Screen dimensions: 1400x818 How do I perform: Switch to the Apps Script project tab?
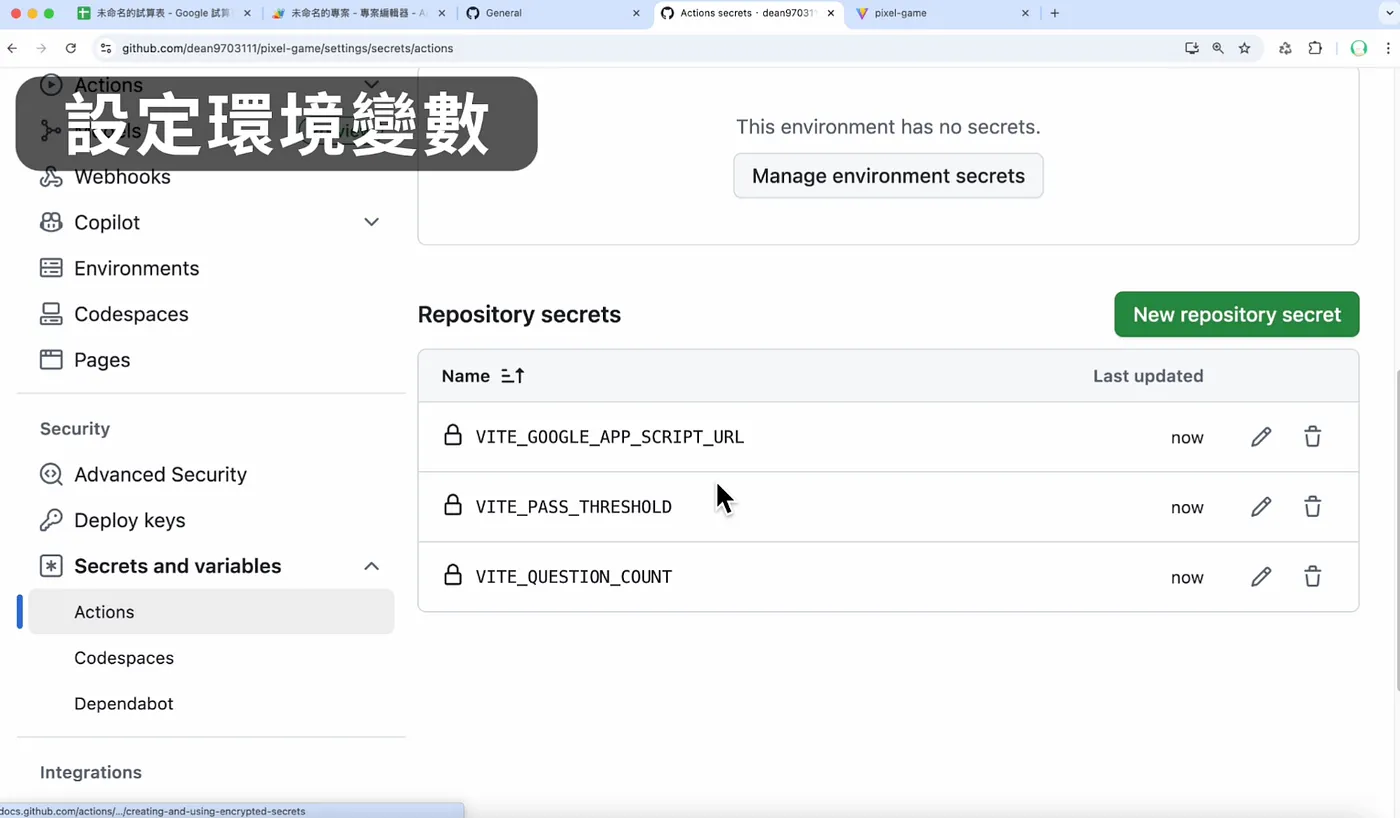click(358, 13)
